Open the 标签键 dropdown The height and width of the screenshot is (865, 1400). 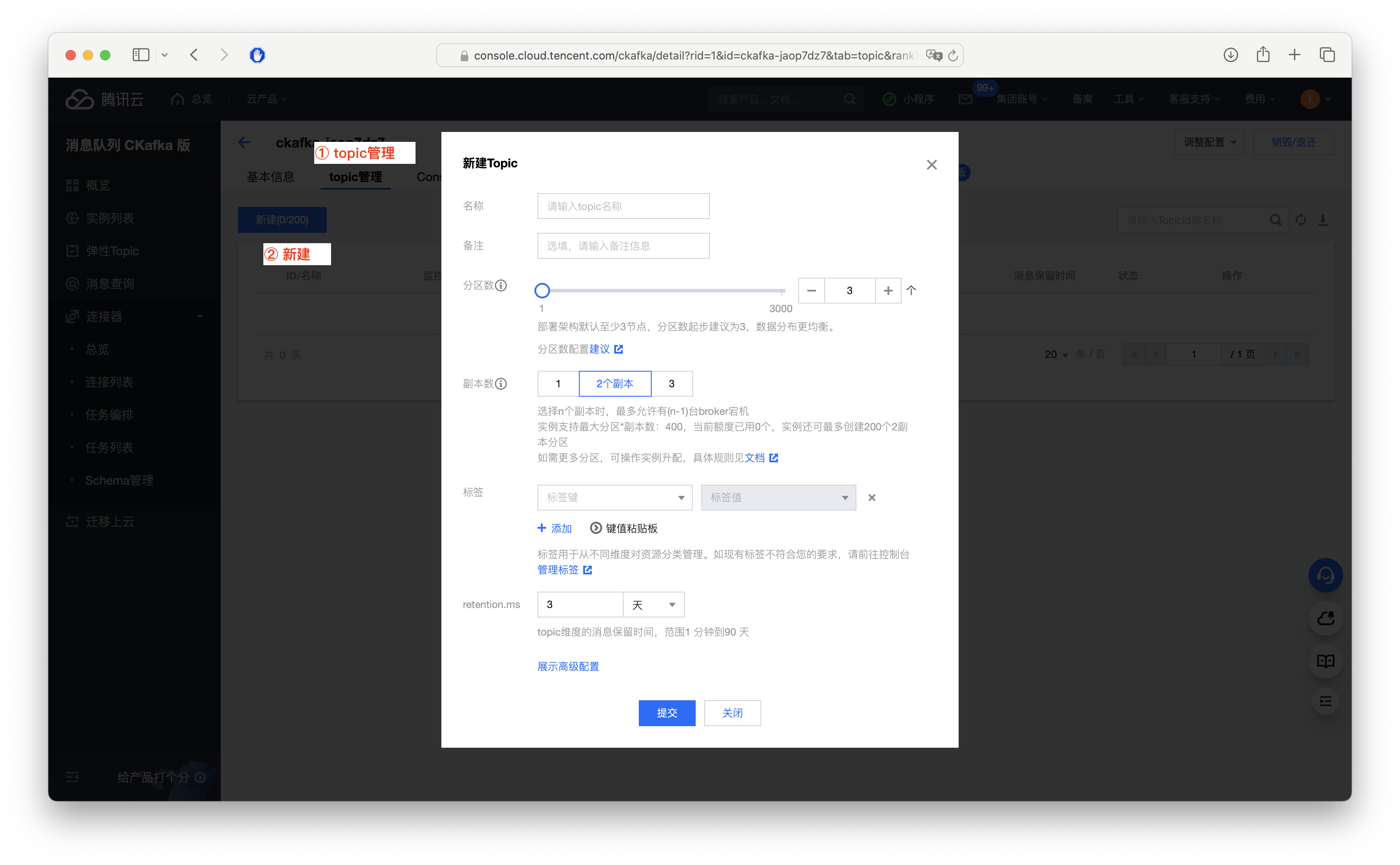pyautogui.click(x=615, y=498)
